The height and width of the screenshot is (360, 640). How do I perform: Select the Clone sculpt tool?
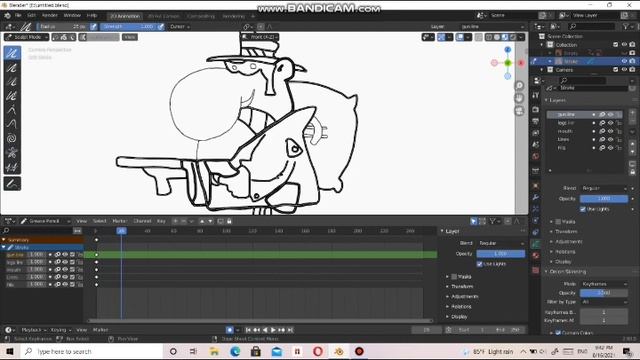click(x=12, y=167)
